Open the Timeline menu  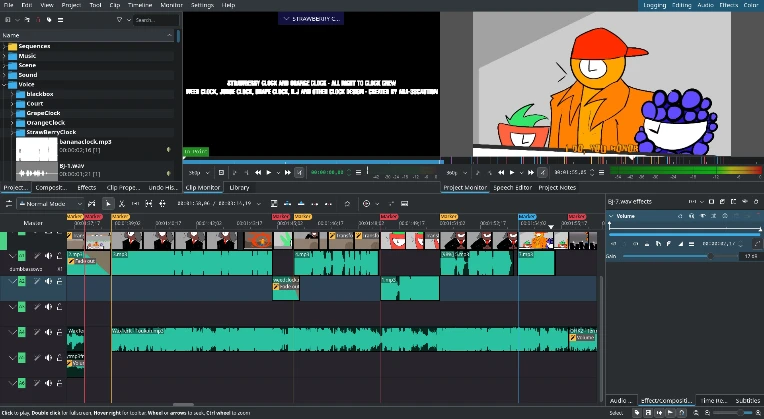point(140,5)
